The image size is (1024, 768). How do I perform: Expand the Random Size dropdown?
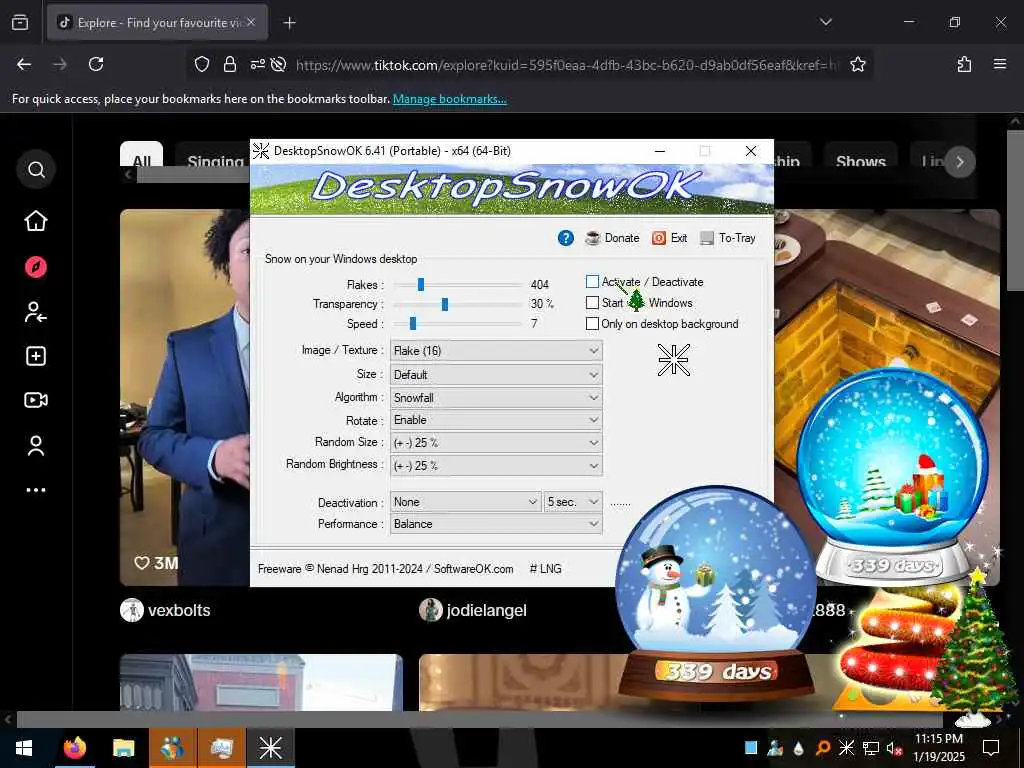(x=496, y=443)
